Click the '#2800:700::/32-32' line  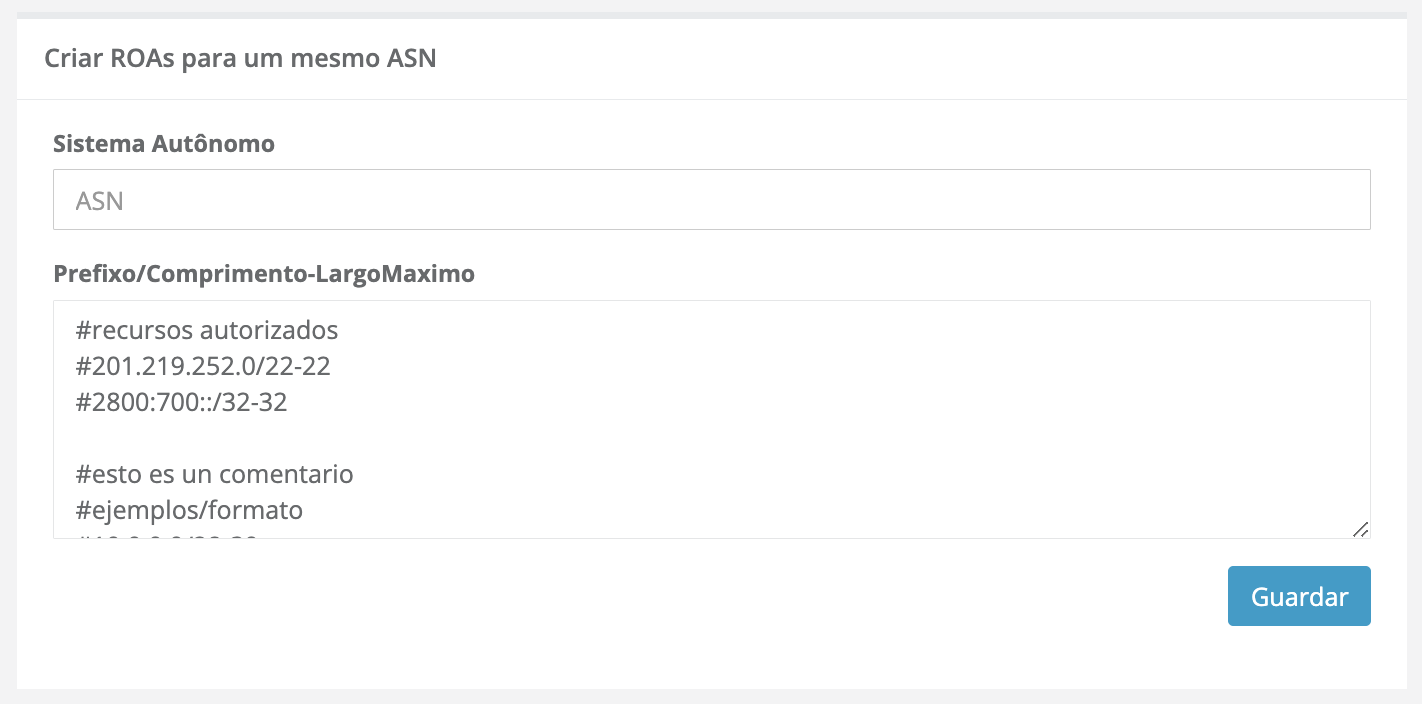[x=181, y=403]
